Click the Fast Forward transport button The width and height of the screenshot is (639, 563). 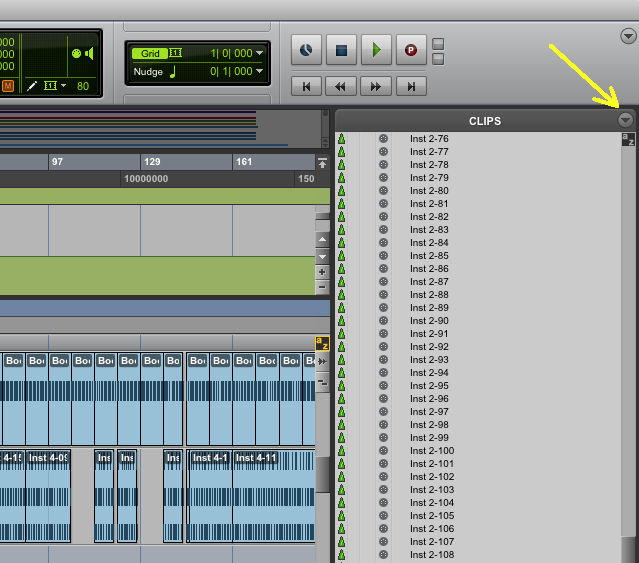[x=376, y=86]
